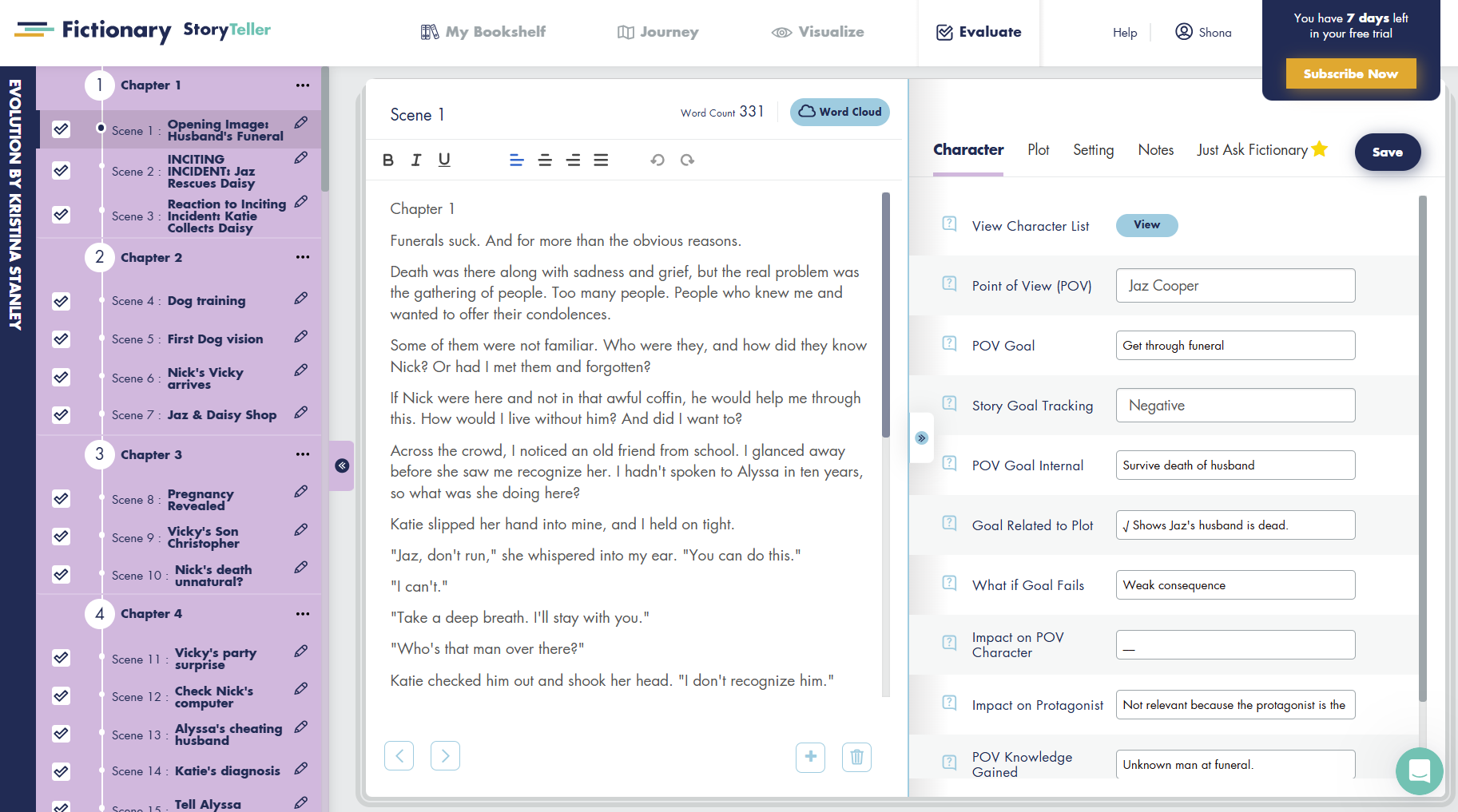
Task: Delete the current scene with the trash icon
Action: point(856,757)
